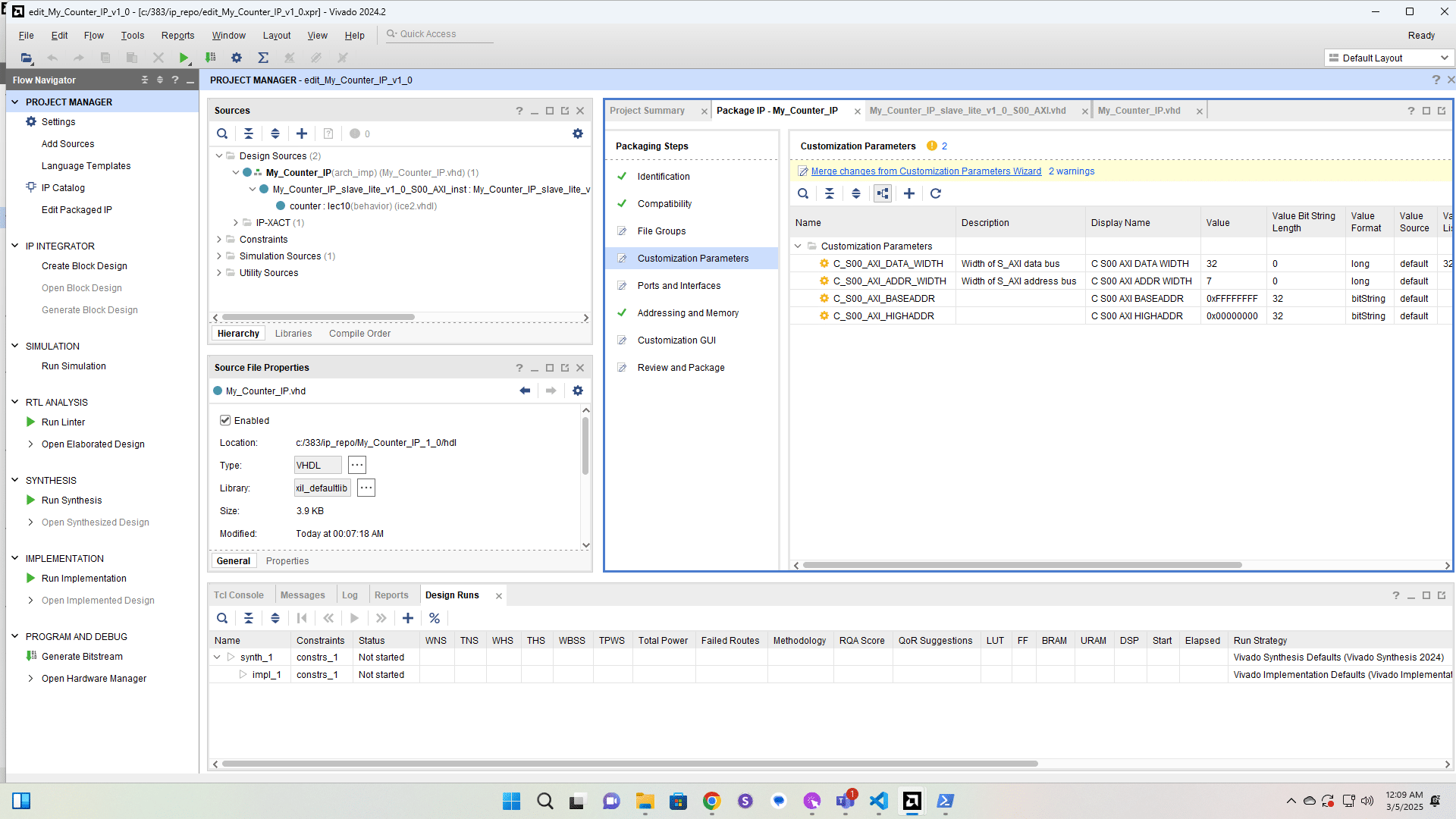The width and height of the screenshot is (1456, 819).
Task: Open the Reports menu
Action: [177, 36]
